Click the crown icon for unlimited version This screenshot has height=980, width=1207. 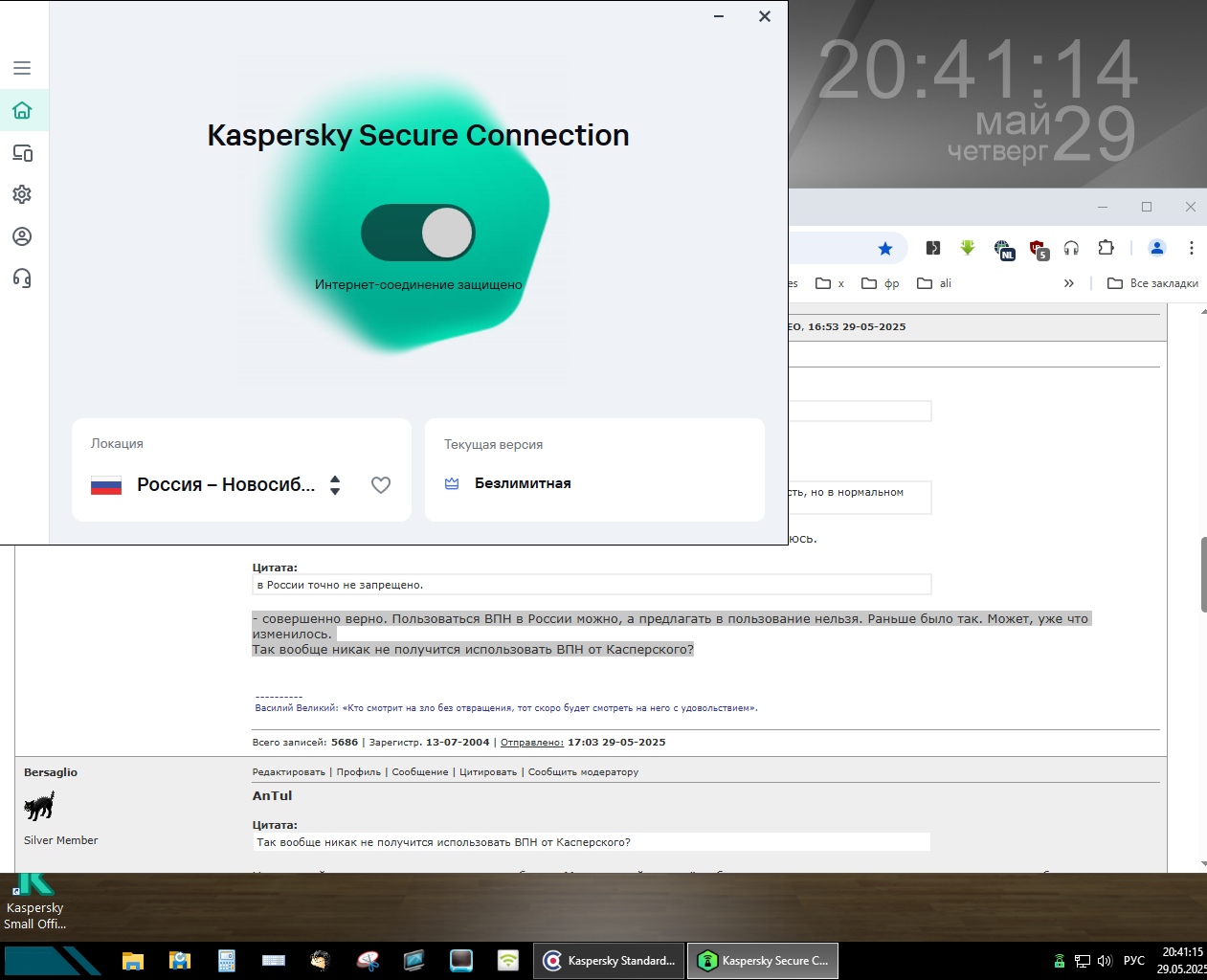[452, 483]
